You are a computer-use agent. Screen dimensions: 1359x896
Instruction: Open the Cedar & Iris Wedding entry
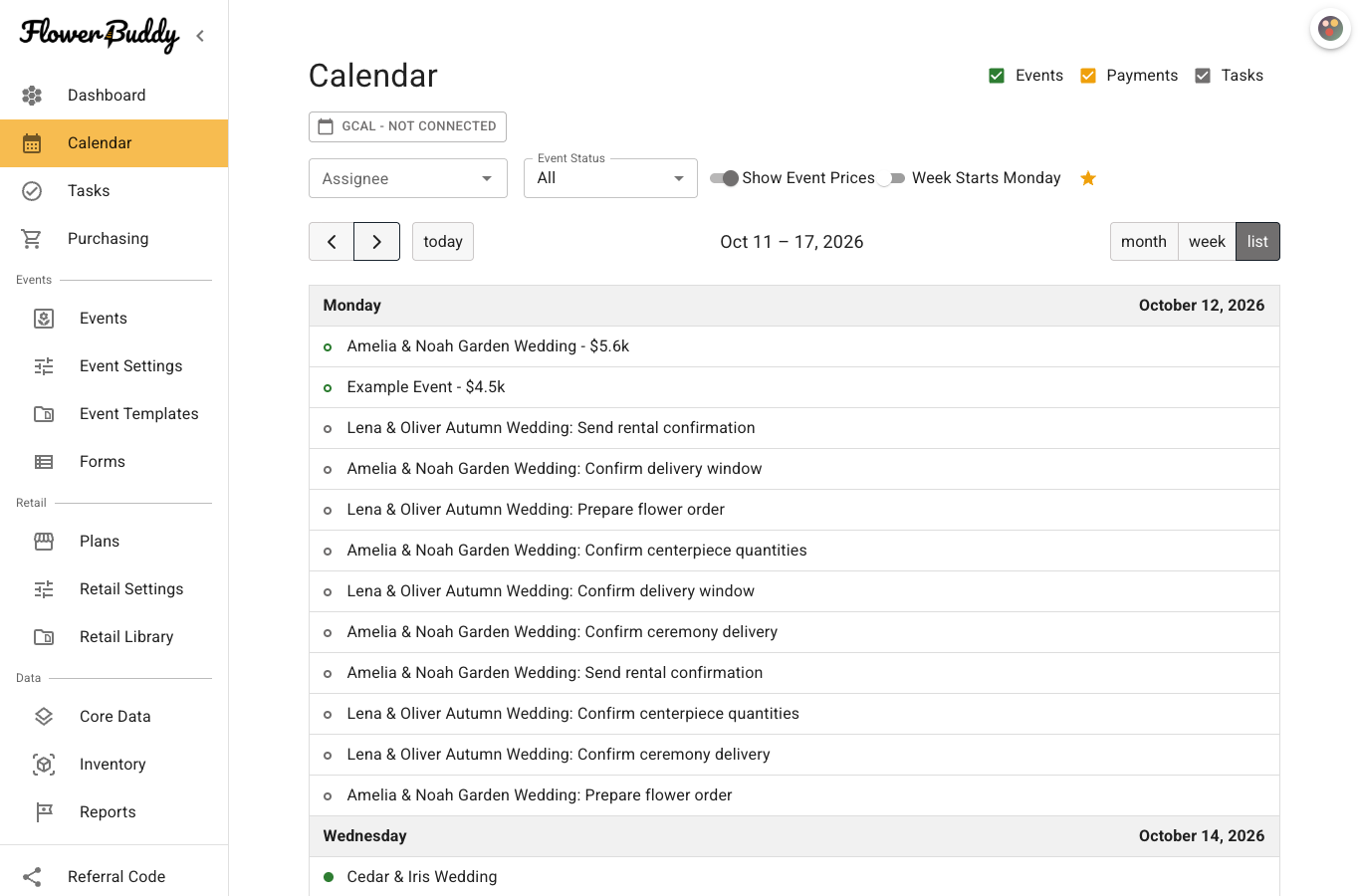[793, 877]
